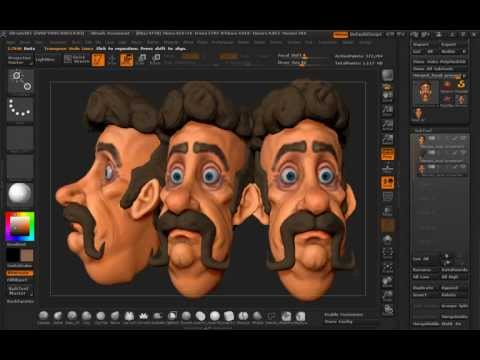Open the empty texture slot above material sphere
480x360 pixels.
(20, 167)
